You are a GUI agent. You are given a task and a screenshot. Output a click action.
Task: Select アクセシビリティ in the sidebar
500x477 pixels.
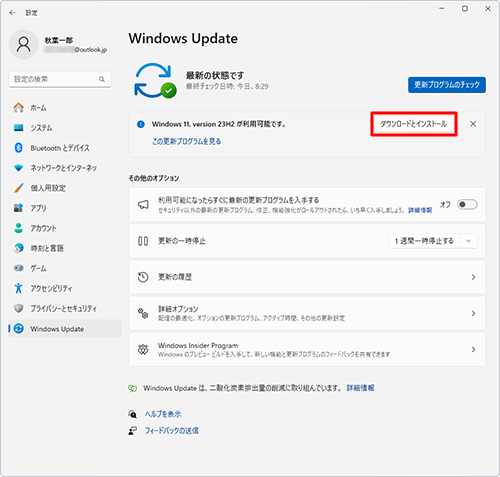pos(65,288)
